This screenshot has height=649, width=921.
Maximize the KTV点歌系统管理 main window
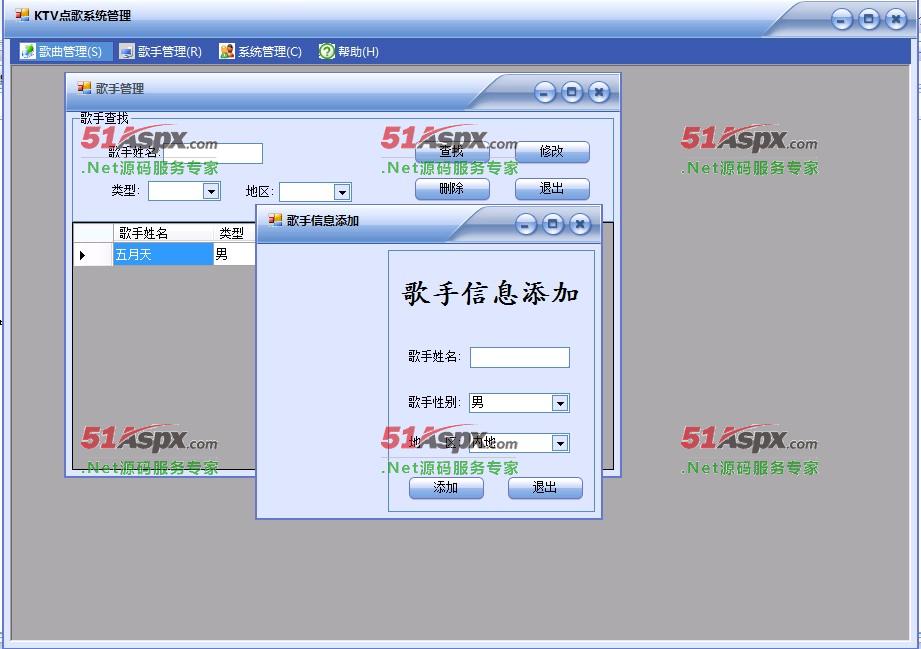[x=869, y=19]
